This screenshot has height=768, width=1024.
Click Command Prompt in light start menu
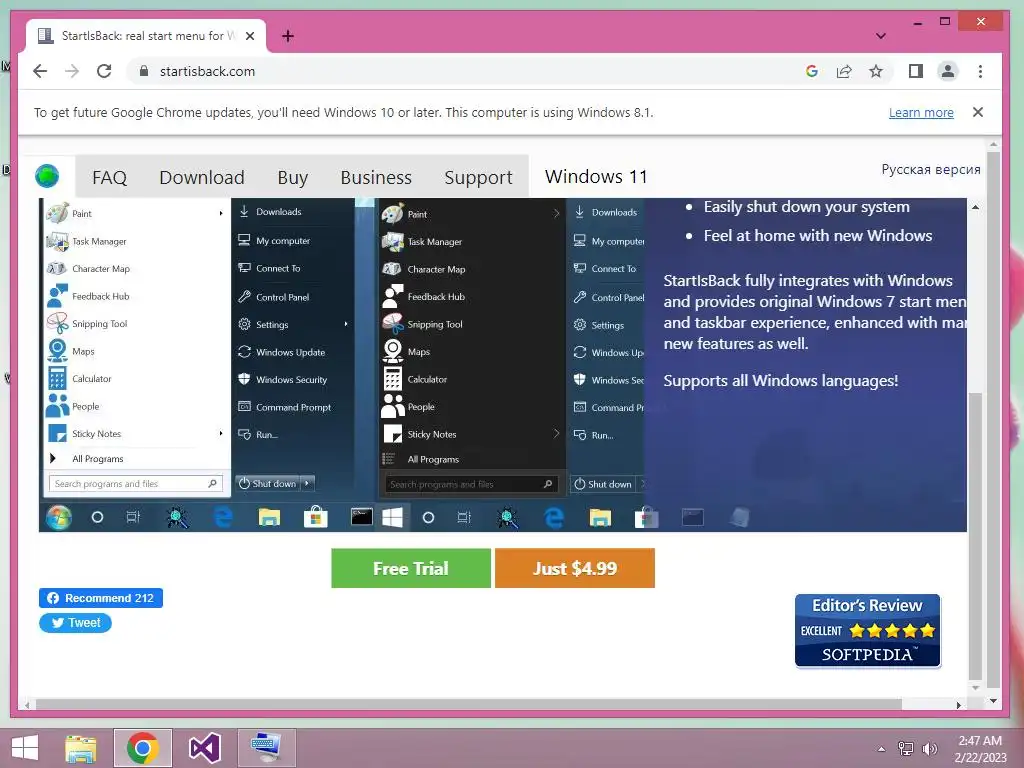[x=293, y=407]
